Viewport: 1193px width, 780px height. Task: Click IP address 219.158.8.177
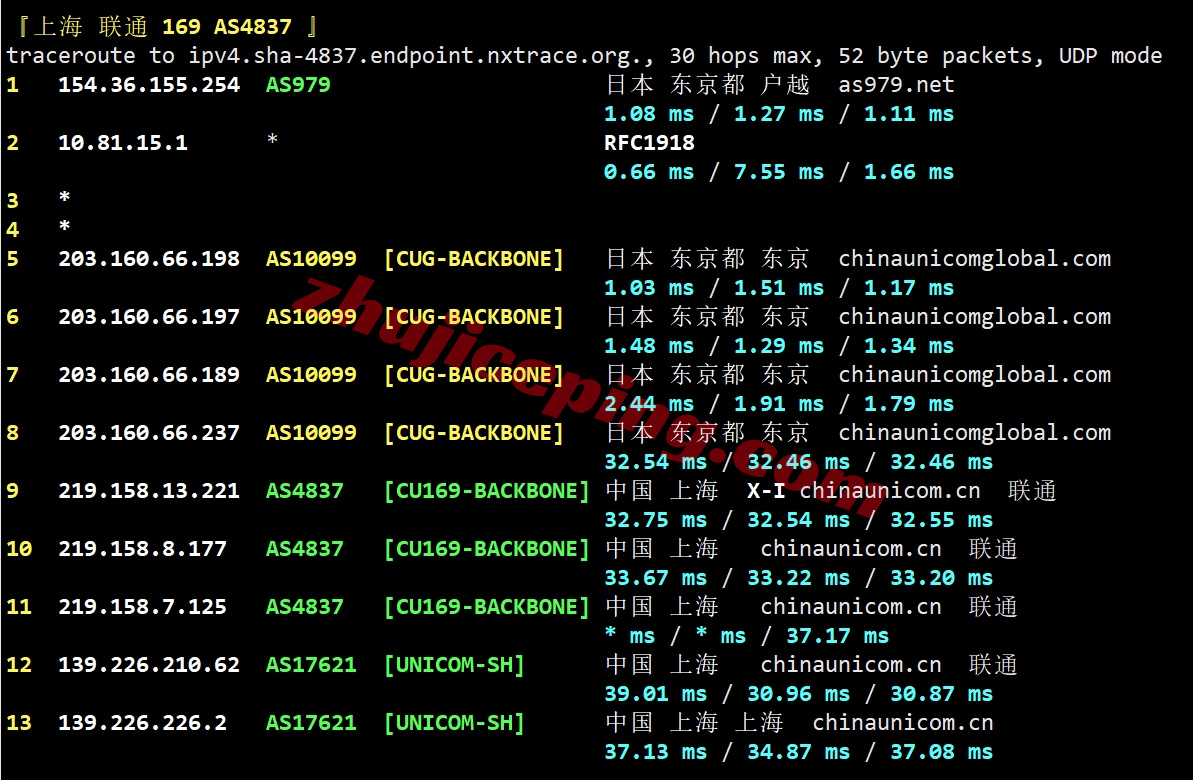[142, 549]
